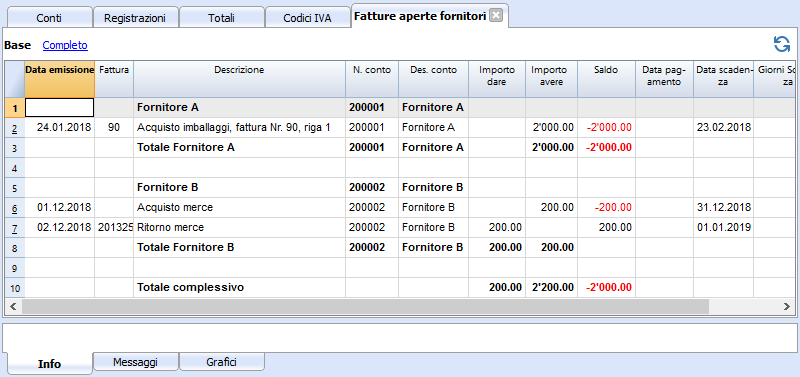Open the Totali tab
Viewport: 800px width, 377px height.
tap(221, 18)
